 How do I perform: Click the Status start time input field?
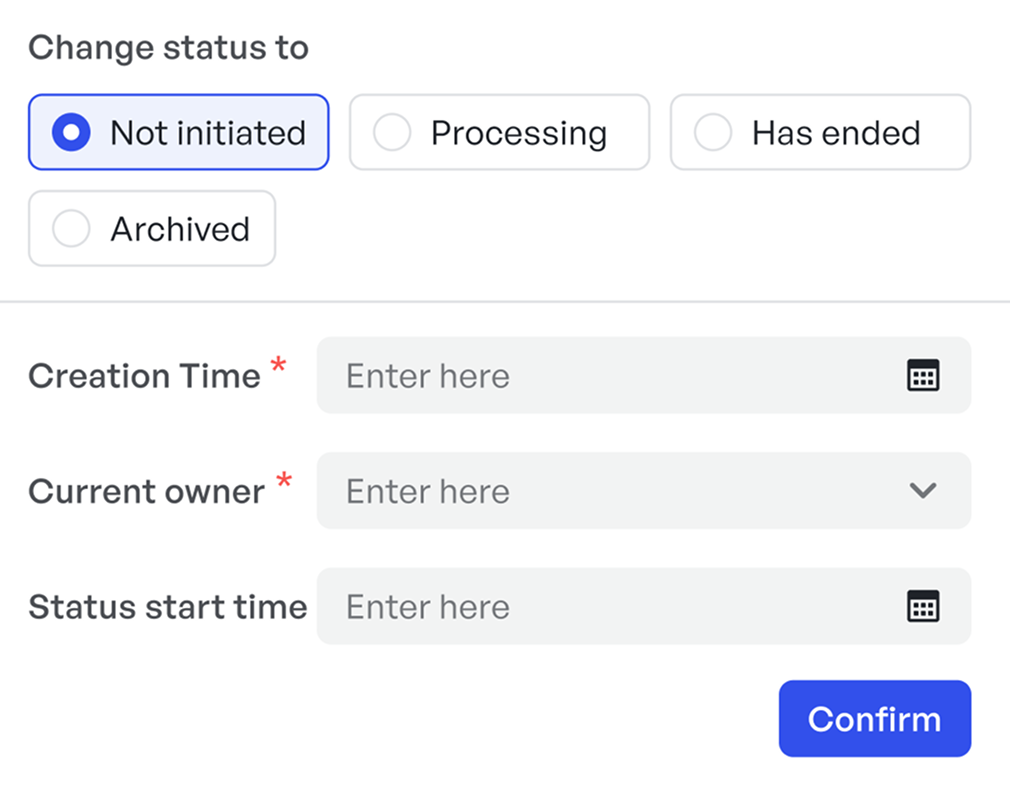pos(600,606)
